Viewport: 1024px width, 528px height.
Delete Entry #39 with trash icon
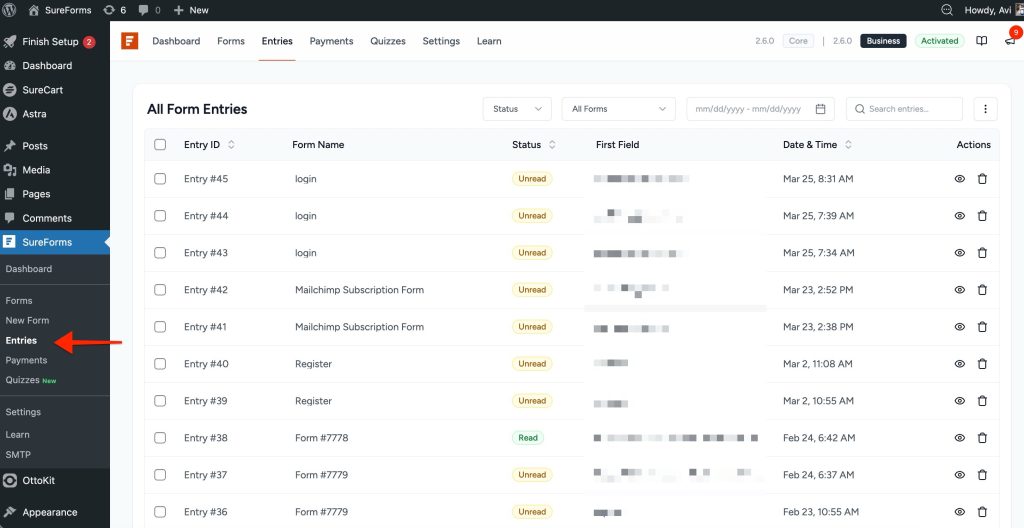982,401
